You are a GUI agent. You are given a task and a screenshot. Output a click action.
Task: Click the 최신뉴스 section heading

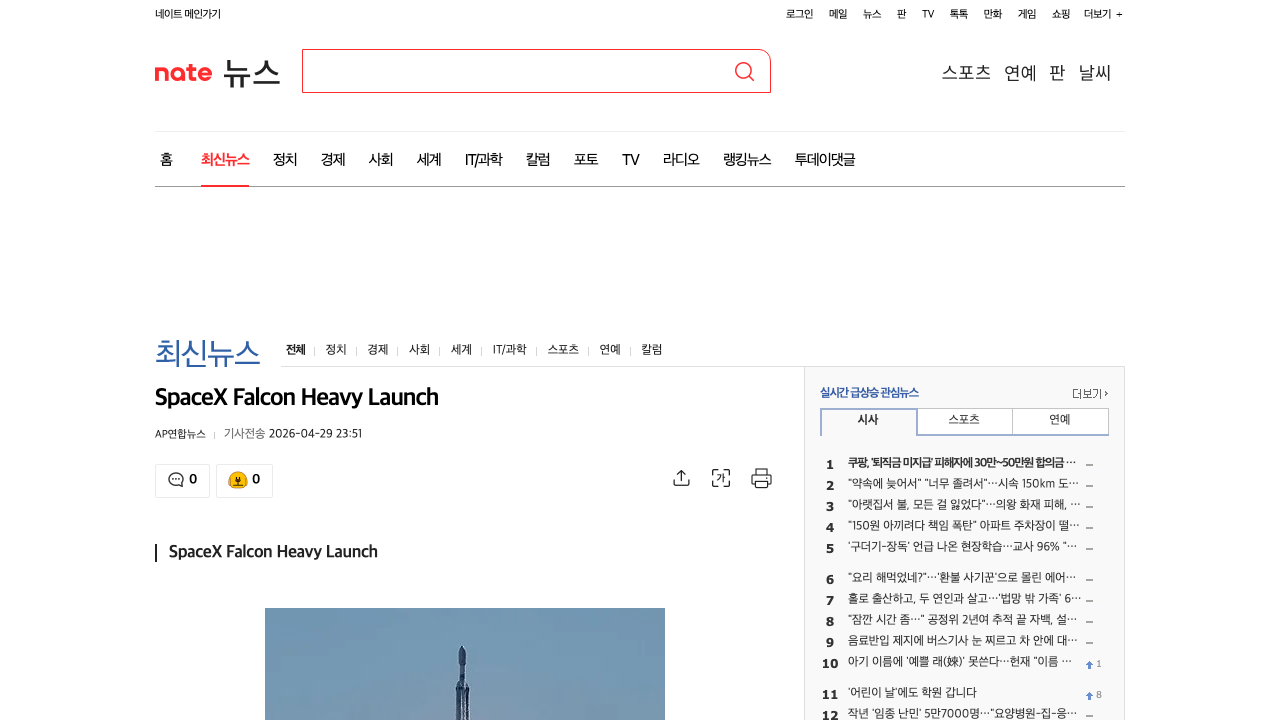pos(207,352)
